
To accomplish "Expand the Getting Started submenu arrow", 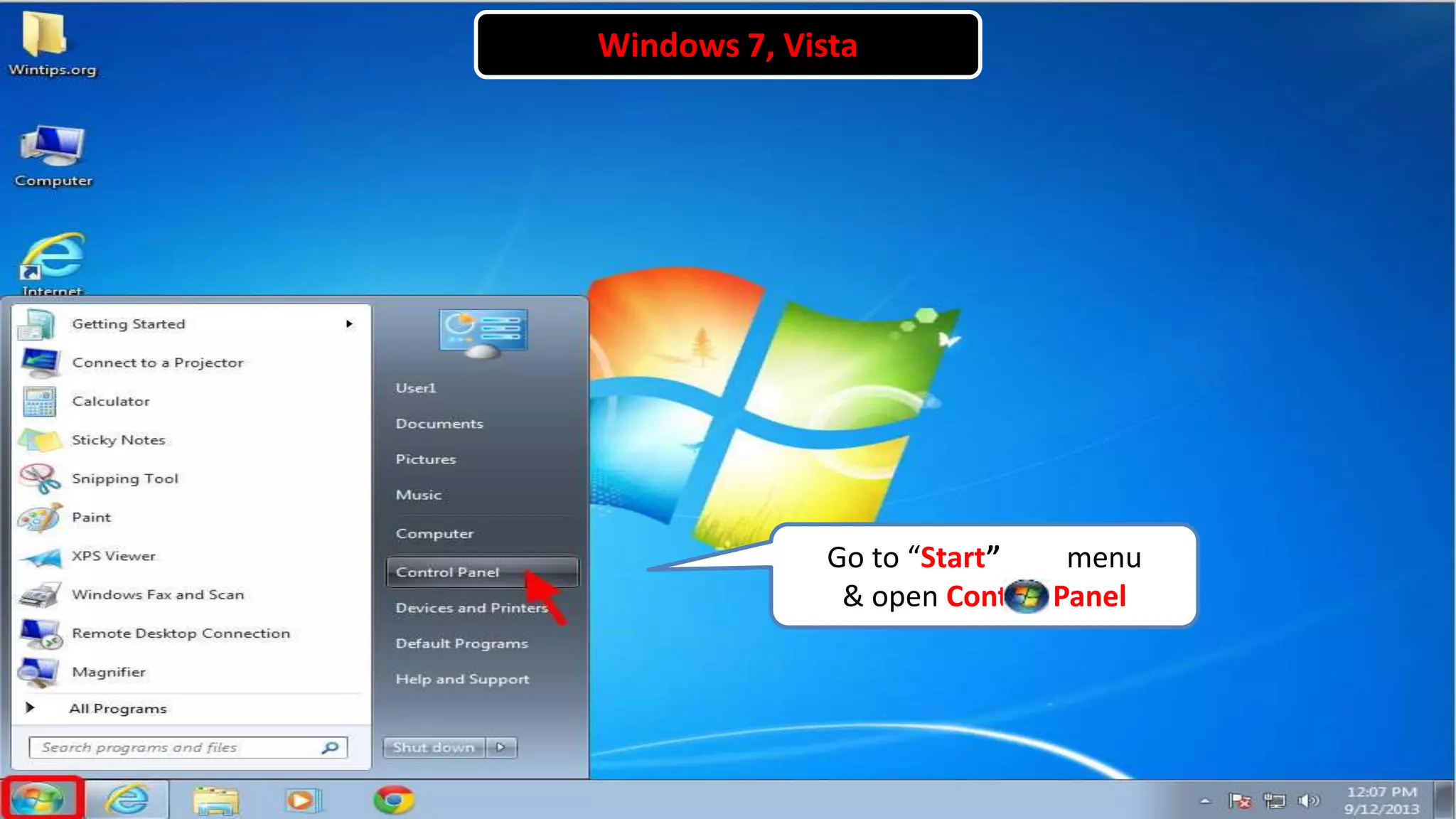I will [349, 324].
